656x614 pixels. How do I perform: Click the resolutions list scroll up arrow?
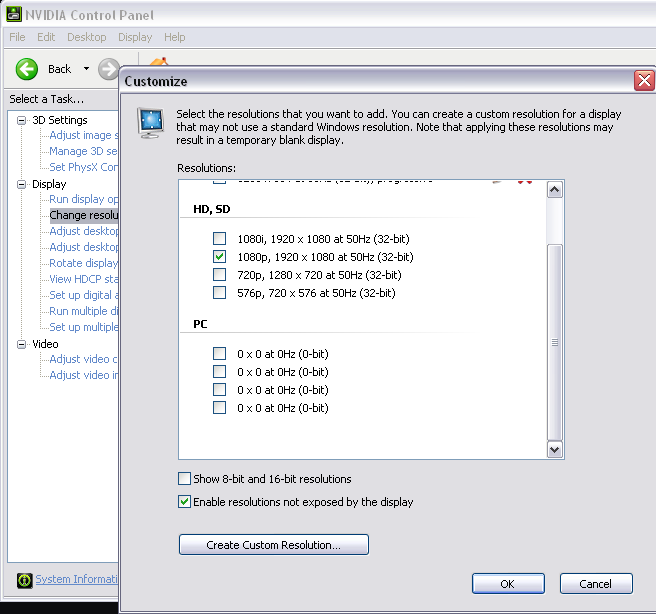pos(555,190)
